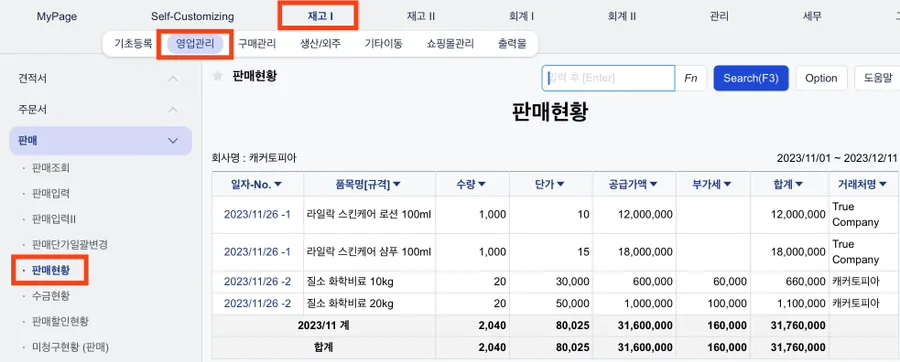
Task: Open the 일자-No. column sort dropdown
Action: [x=278, y=184]
